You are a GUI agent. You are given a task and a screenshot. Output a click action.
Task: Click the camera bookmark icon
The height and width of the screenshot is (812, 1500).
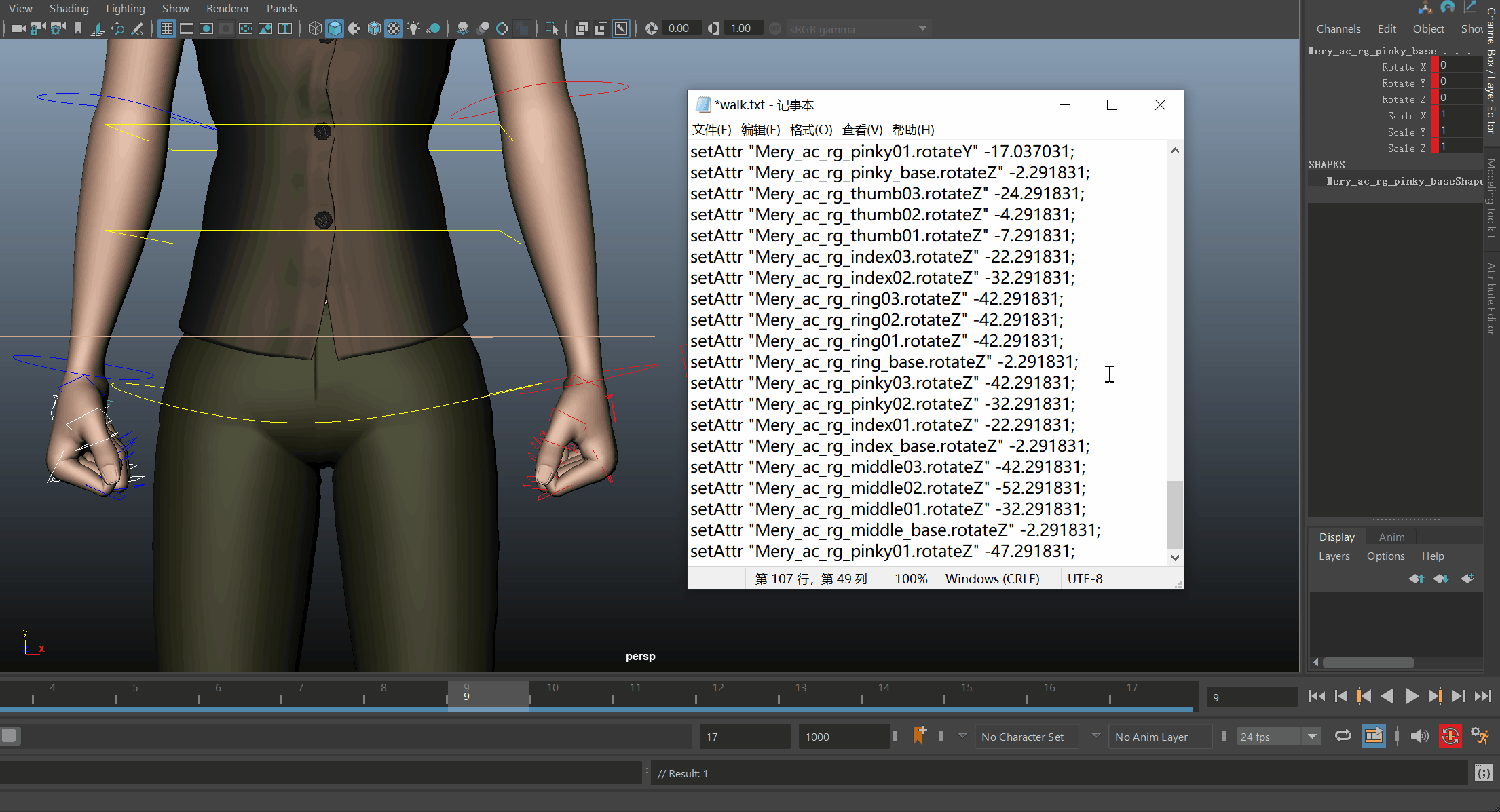tap(78, 28)
